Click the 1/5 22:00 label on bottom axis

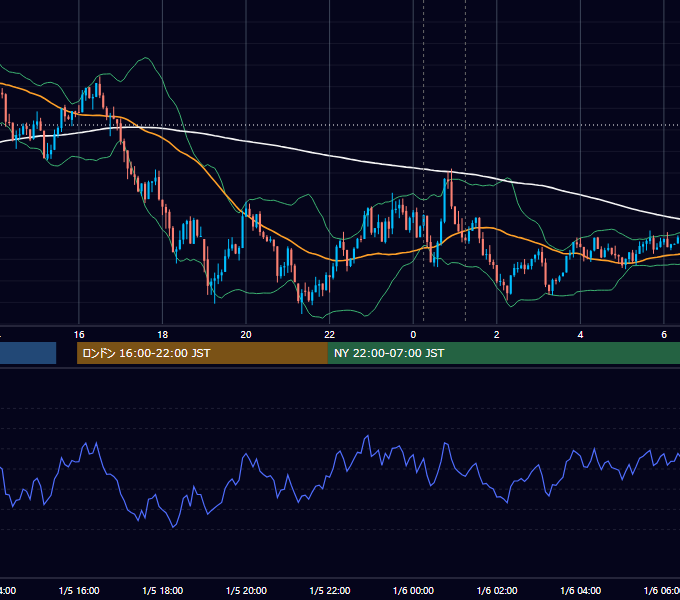coord(330,590)
